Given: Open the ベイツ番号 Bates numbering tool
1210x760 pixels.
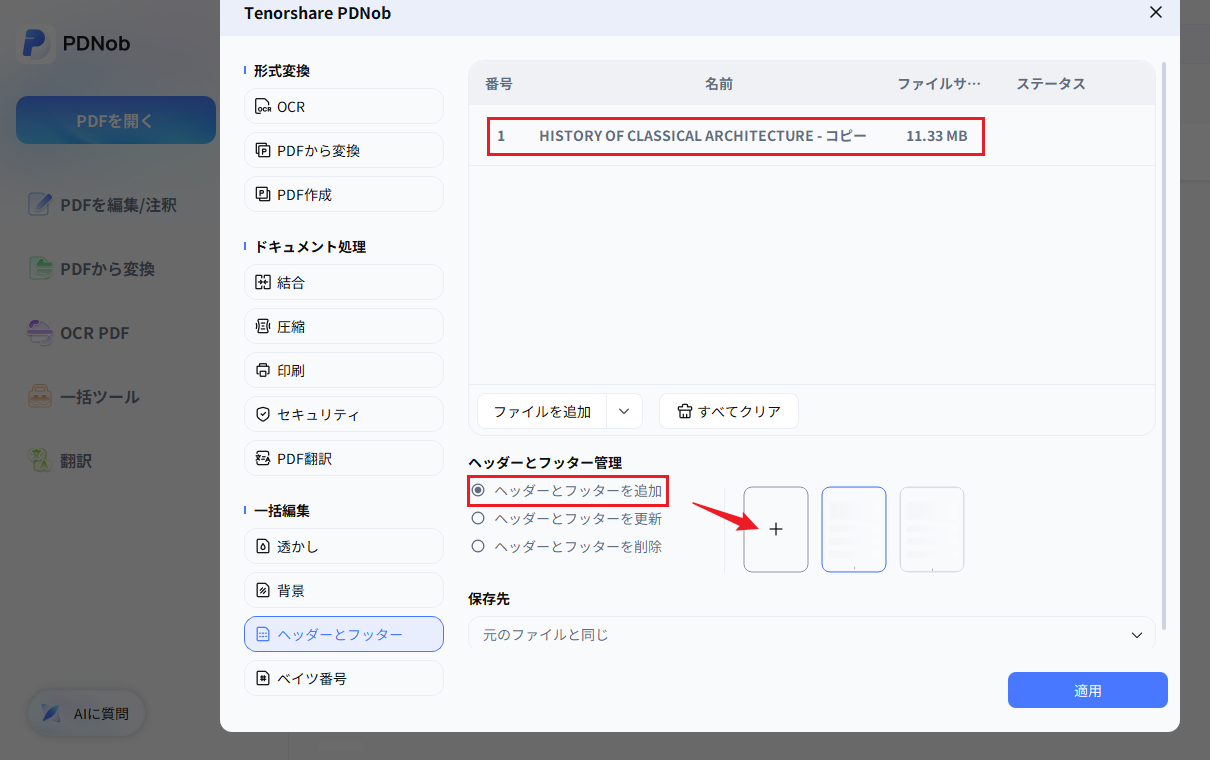Looking at the screenshot, I should point(343,678).
